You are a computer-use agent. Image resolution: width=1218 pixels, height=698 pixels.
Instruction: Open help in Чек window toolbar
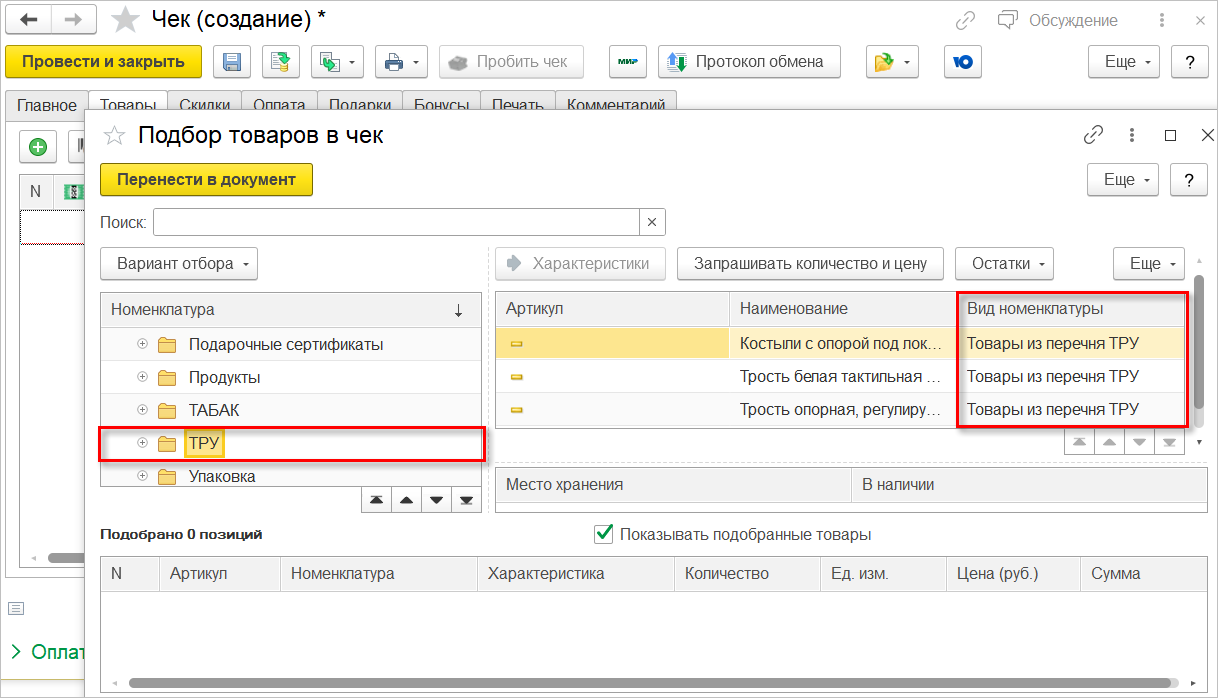pyautogui.click(x=1190, y=62)
